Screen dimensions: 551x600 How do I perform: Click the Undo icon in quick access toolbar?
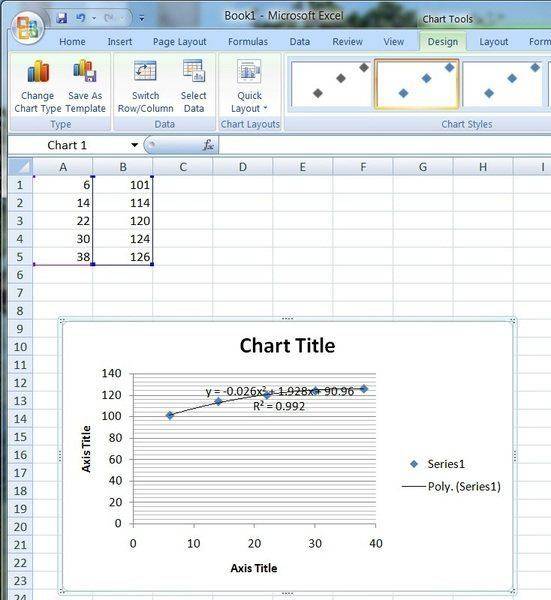80,18
